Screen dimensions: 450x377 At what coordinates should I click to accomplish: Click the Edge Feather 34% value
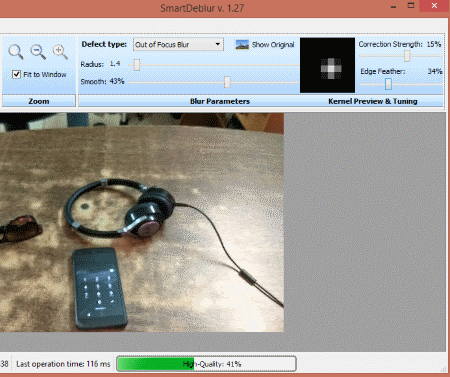(x=435, y=71)
